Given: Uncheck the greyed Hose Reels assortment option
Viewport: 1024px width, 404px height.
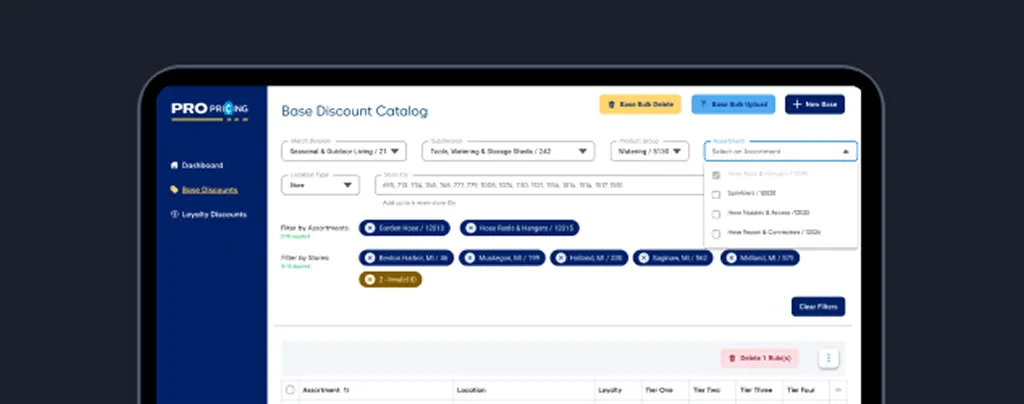Looking at the screenshot, I should tap(716, 175).
